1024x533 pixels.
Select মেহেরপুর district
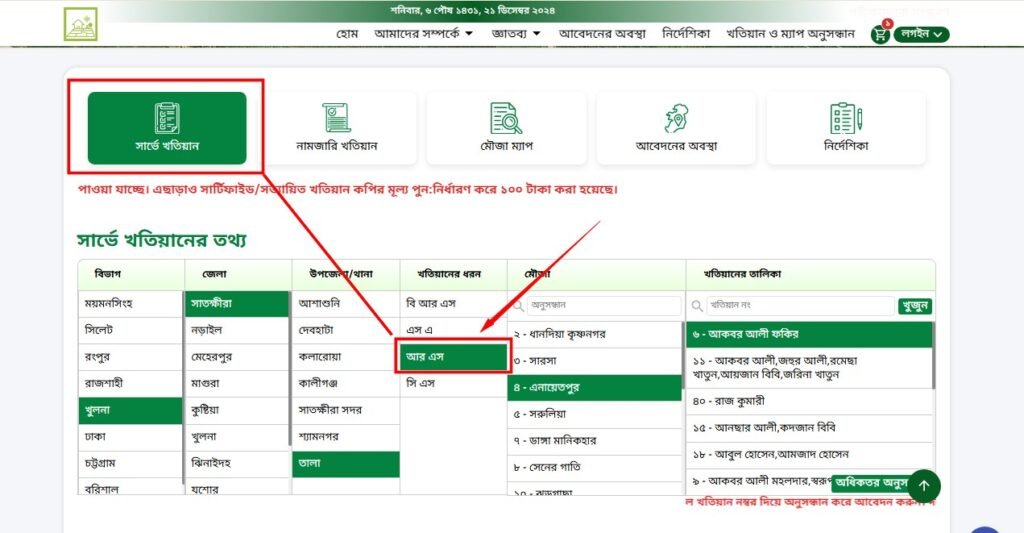tap(237, 357)
